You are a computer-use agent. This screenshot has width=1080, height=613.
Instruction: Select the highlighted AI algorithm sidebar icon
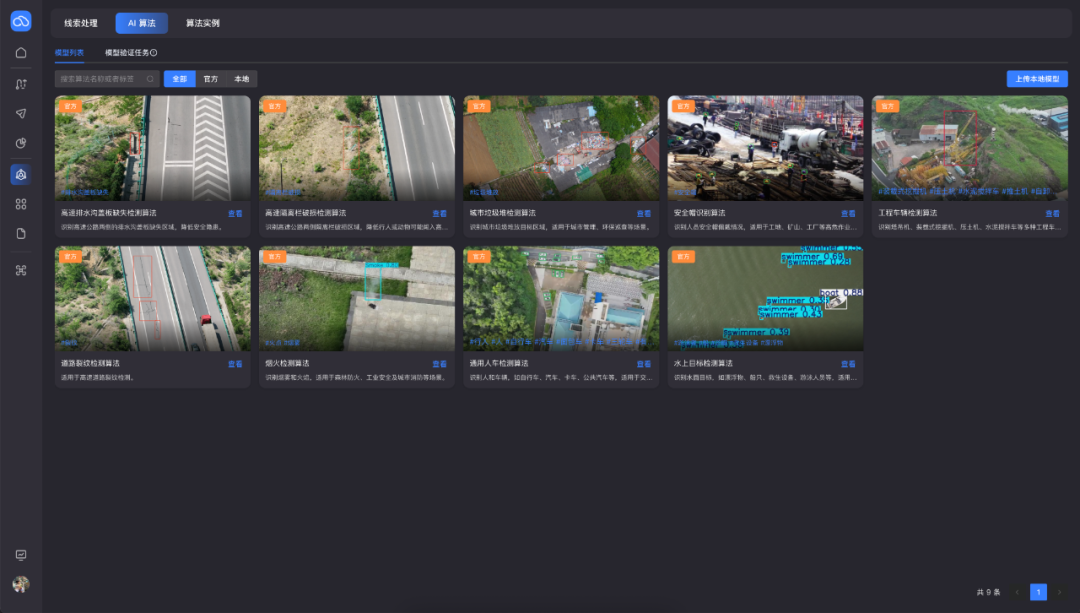coord(21,174)
